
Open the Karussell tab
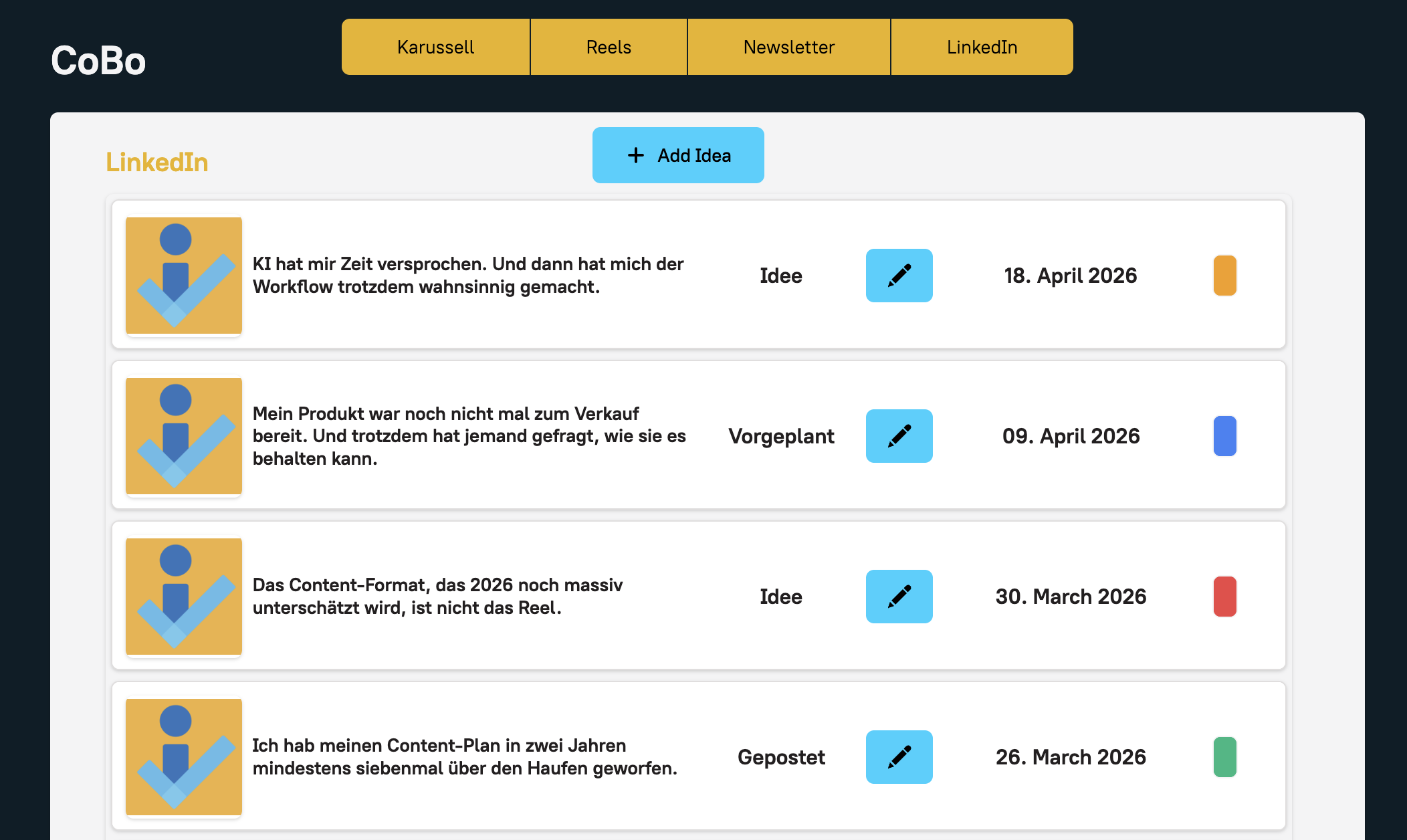435,47
